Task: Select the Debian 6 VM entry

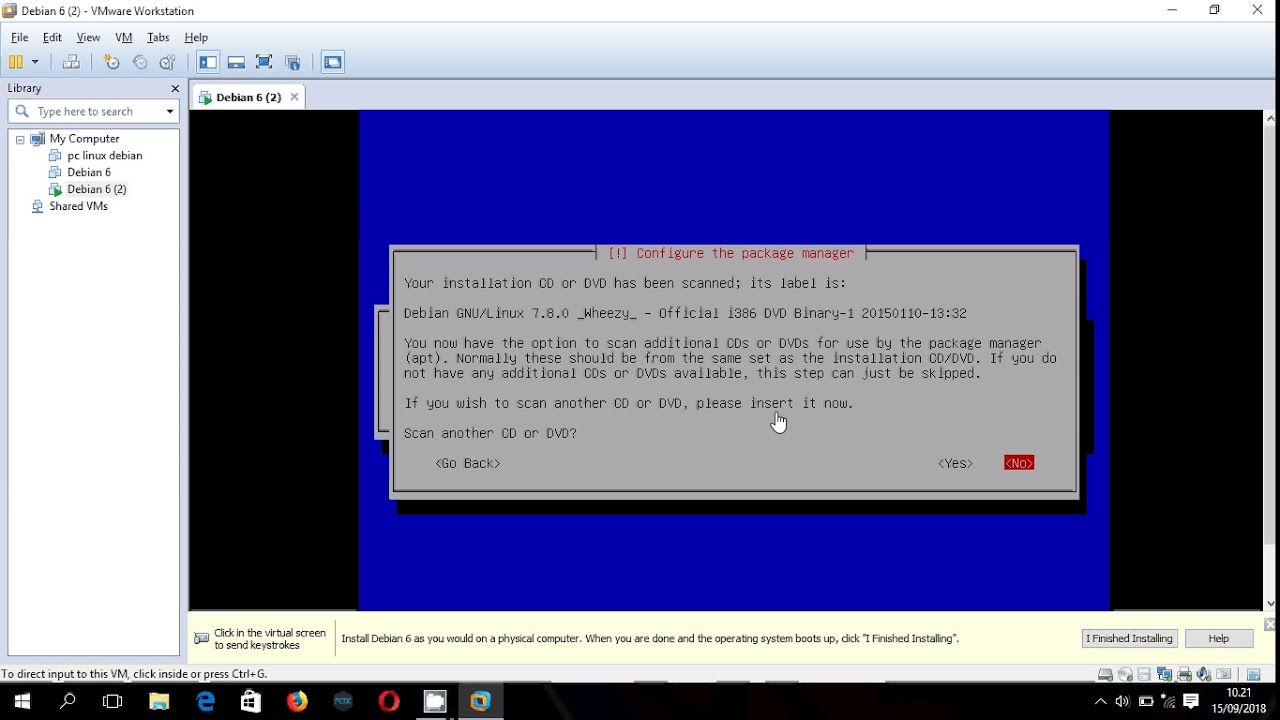Action: pyautogui.click(x=89, y=172)
